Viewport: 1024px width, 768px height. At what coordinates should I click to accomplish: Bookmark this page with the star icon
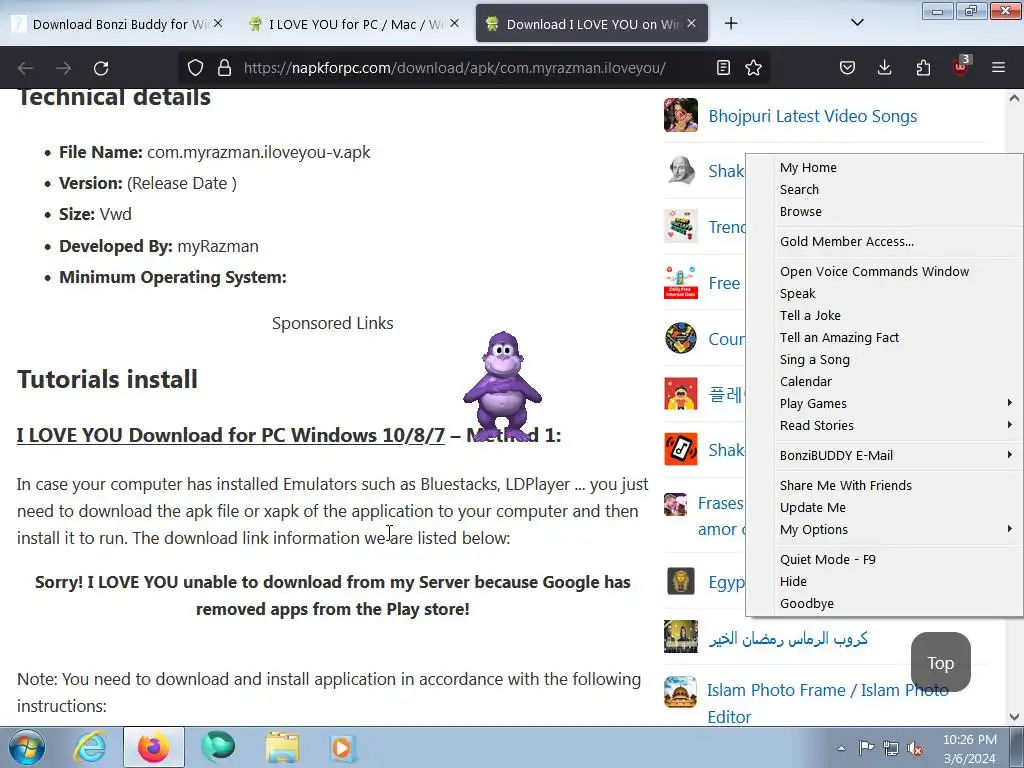click(754, 68)
